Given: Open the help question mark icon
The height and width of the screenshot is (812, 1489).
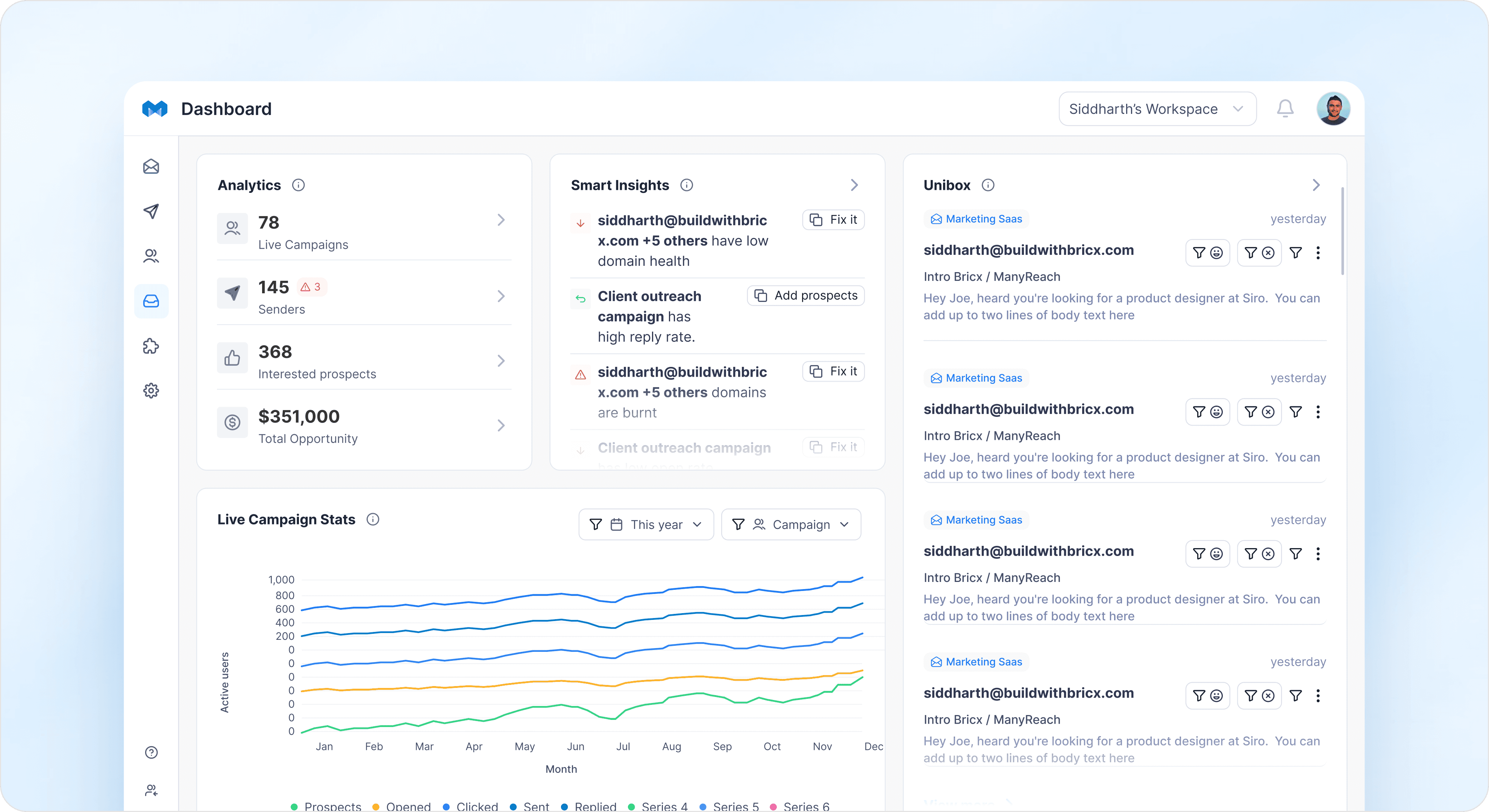Looking at the screenshot, I should pyautogui.click(x=151, y=752).
